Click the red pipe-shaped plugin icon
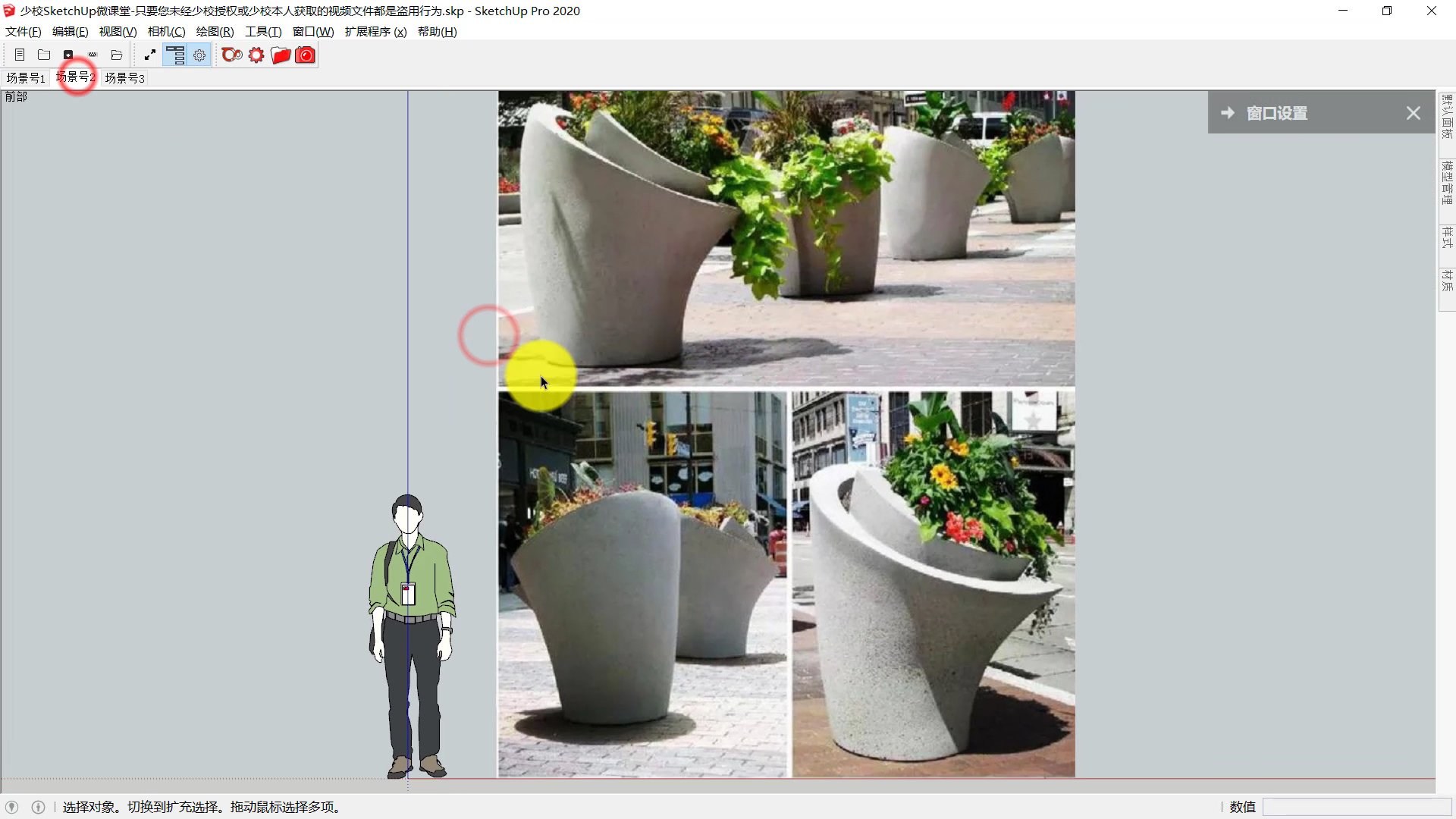Screen dimensions: 1456x819 232,55
